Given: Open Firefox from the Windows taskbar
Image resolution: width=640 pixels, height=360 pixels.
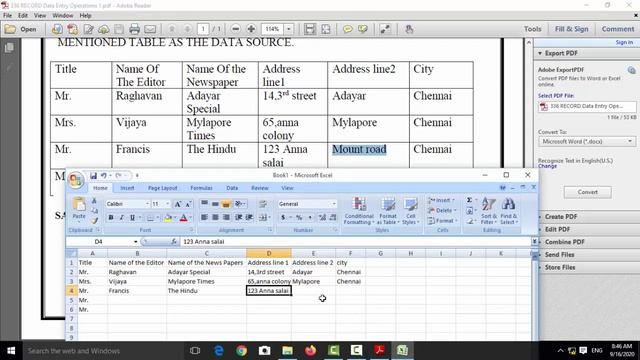Looking at the screenshot, I should [x=310, y=350].
